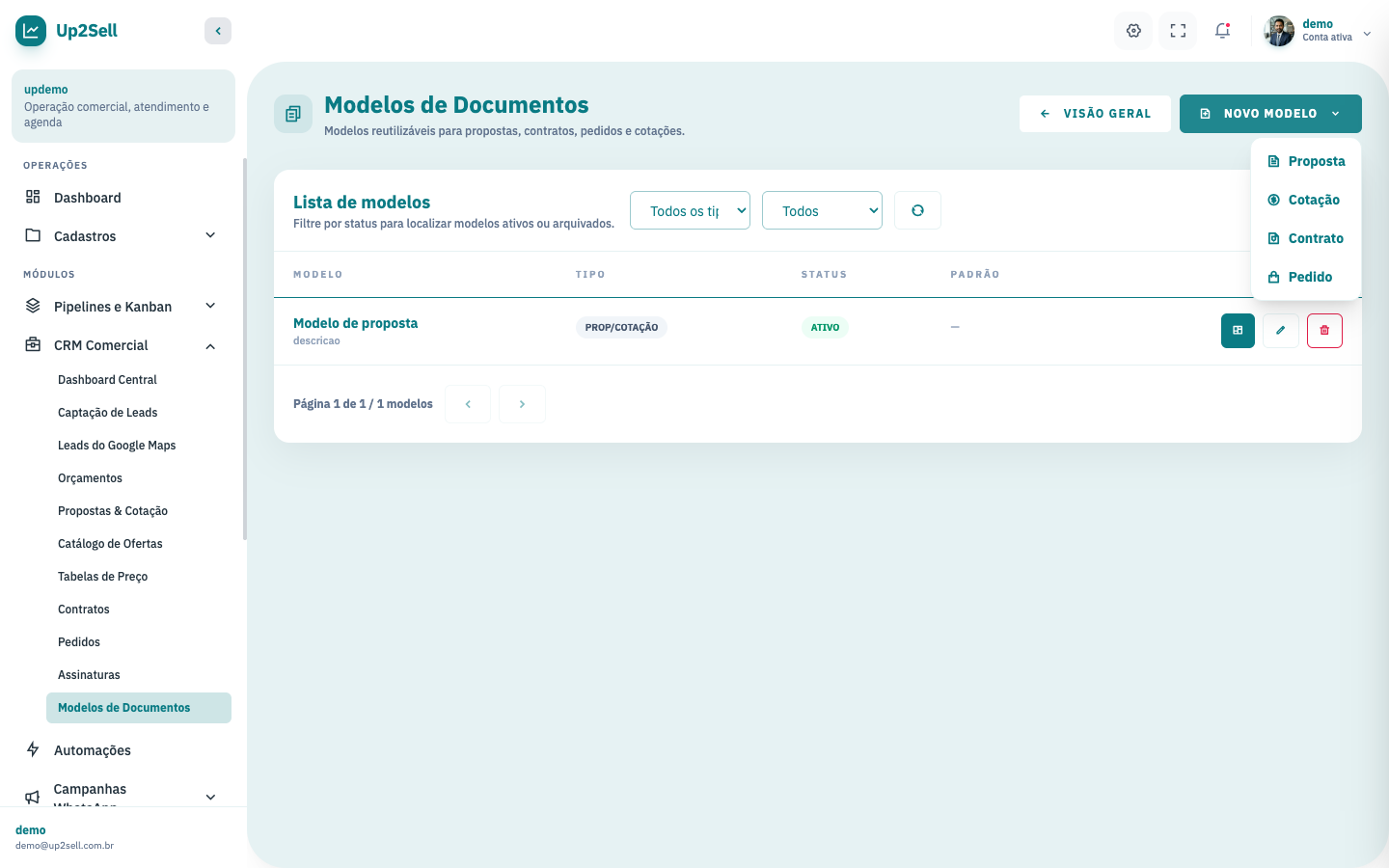Click the demo user avatar photo
The width and height of the screenshot is (1389, 868).
click(1280, 31)
